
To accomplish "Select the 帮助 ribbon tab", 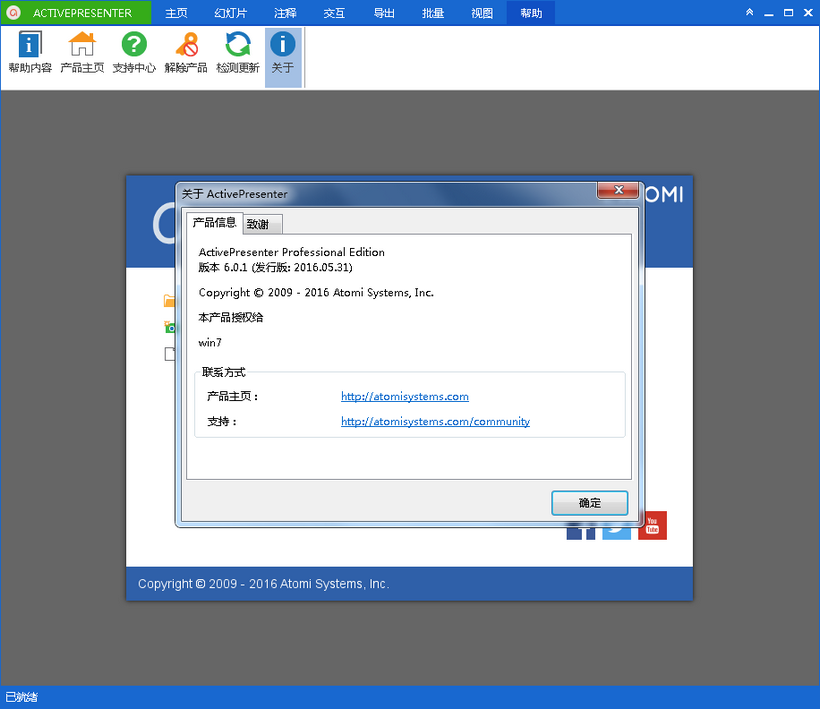I will click(531, 13).
